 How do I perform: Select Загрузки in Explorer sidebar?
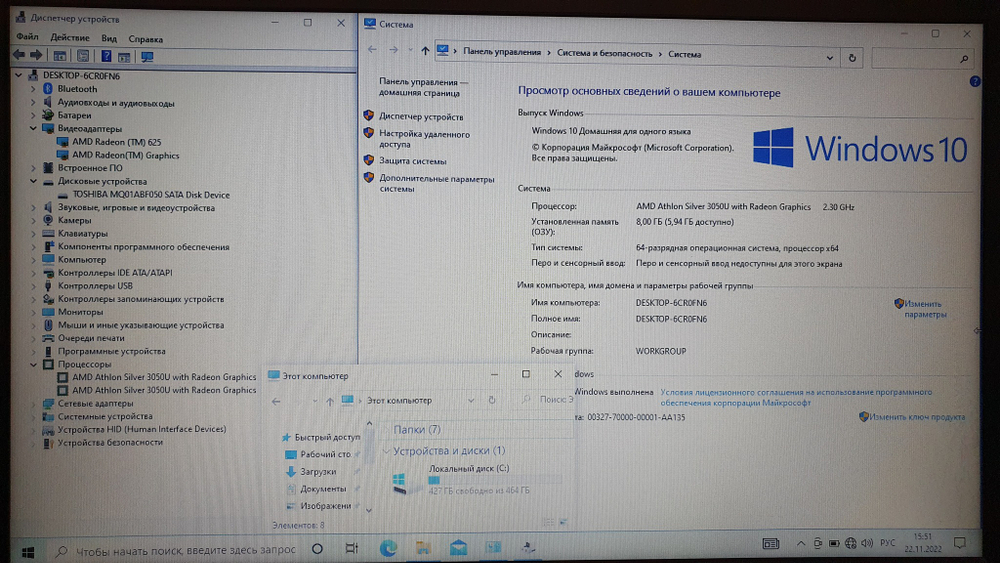[318, 472]
